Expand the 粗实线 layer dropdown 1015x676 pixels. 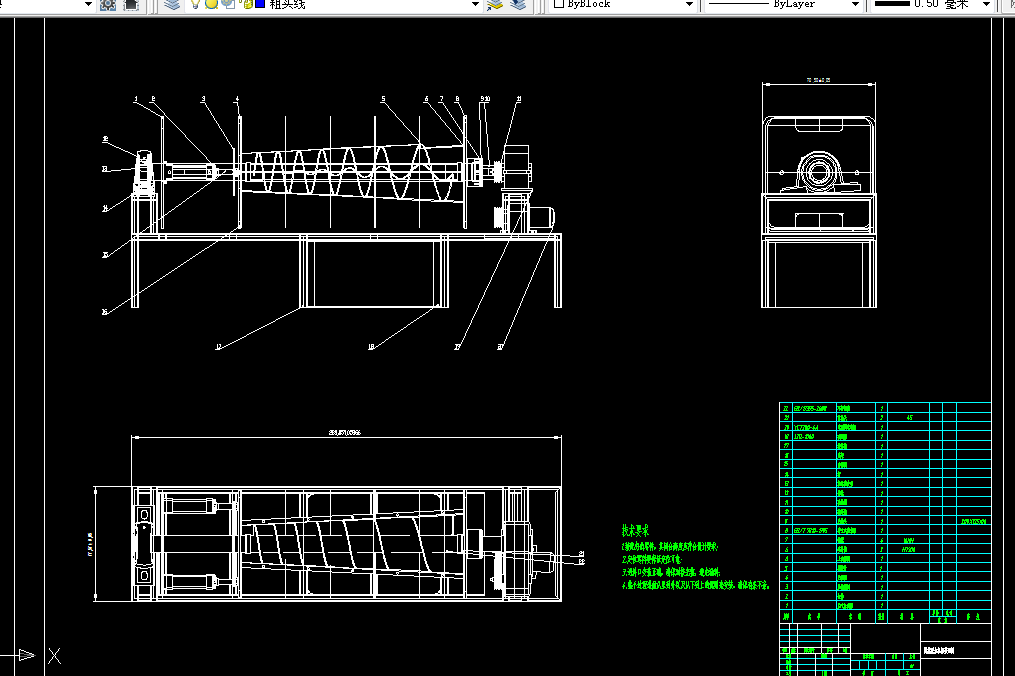pos(475,5)
